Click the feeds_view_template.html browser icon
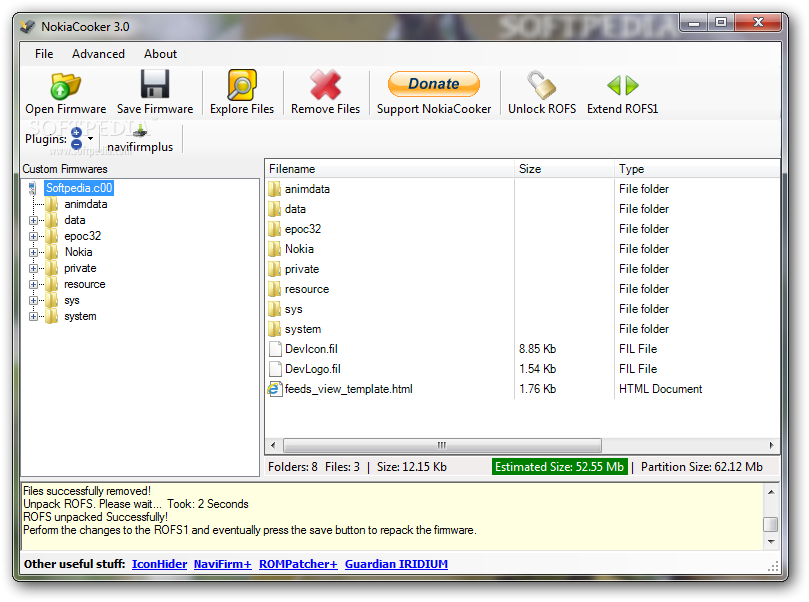This screenshot has height=602, width=809. tap(274, 389)
